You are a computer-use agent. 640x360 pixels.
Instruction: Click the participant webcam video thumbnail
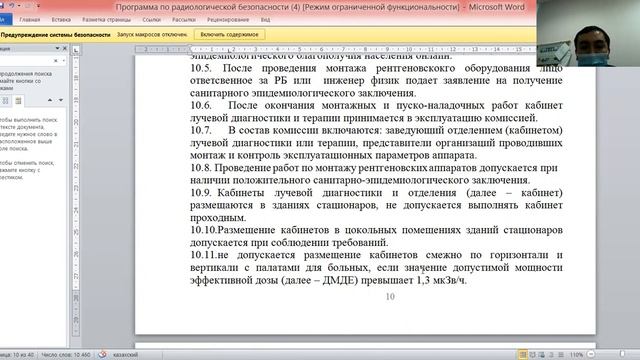coord(588,33)
